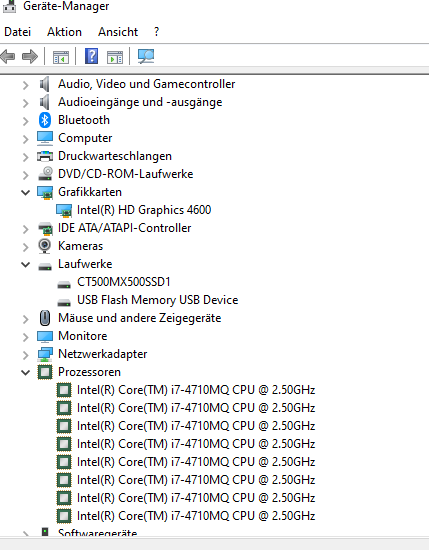429x550 pixels.
Task: Click the show/hide console tree icon
Action: (x=61, y=57)
